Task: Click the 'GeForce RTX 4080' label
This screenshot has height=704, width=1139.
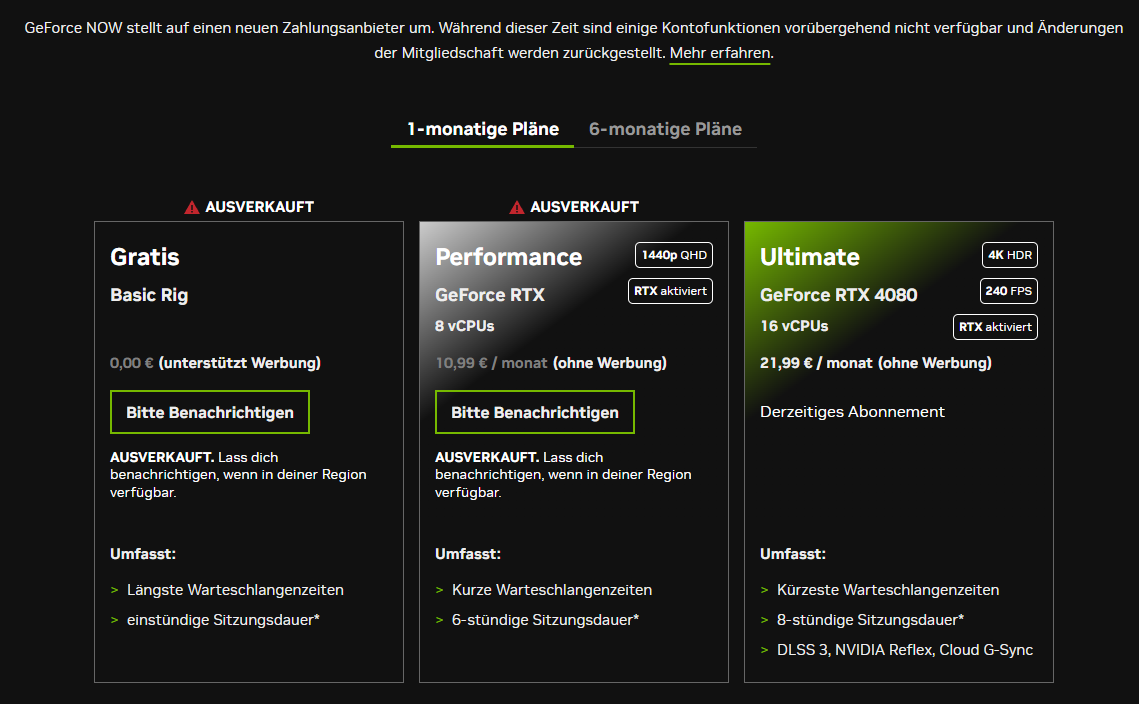Action: click(838, 295)
